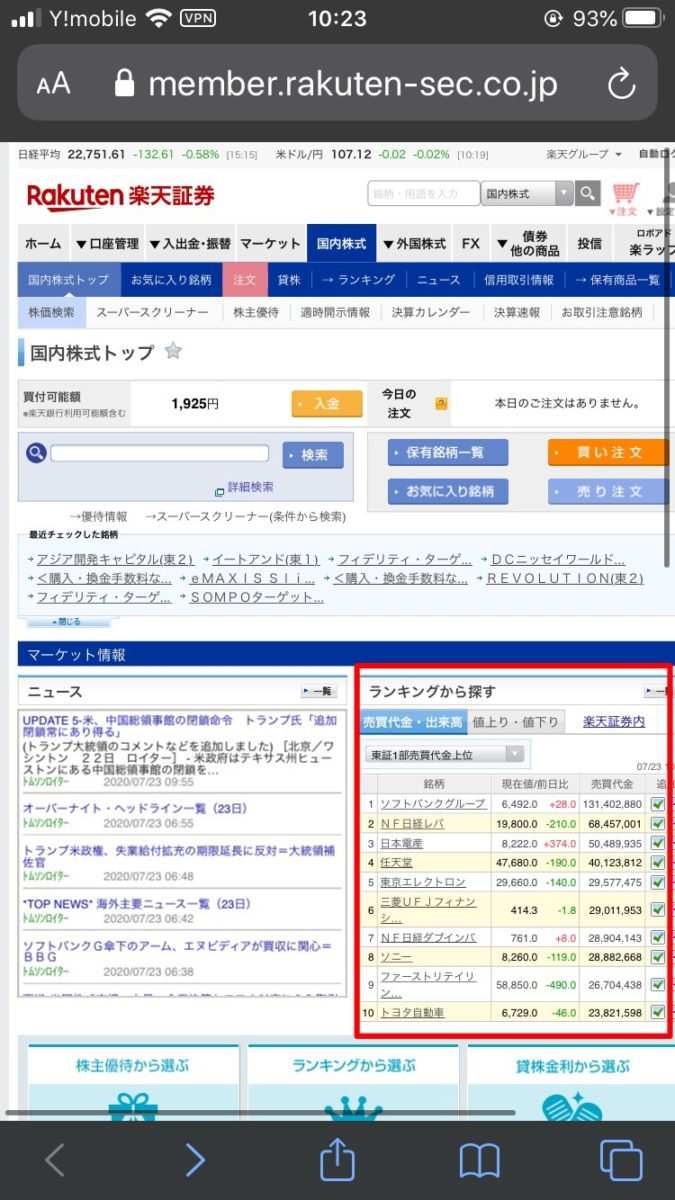Click the news 一覧 button
The height and width of the screenshot is (1200, 675).
[x=318, y=691]
